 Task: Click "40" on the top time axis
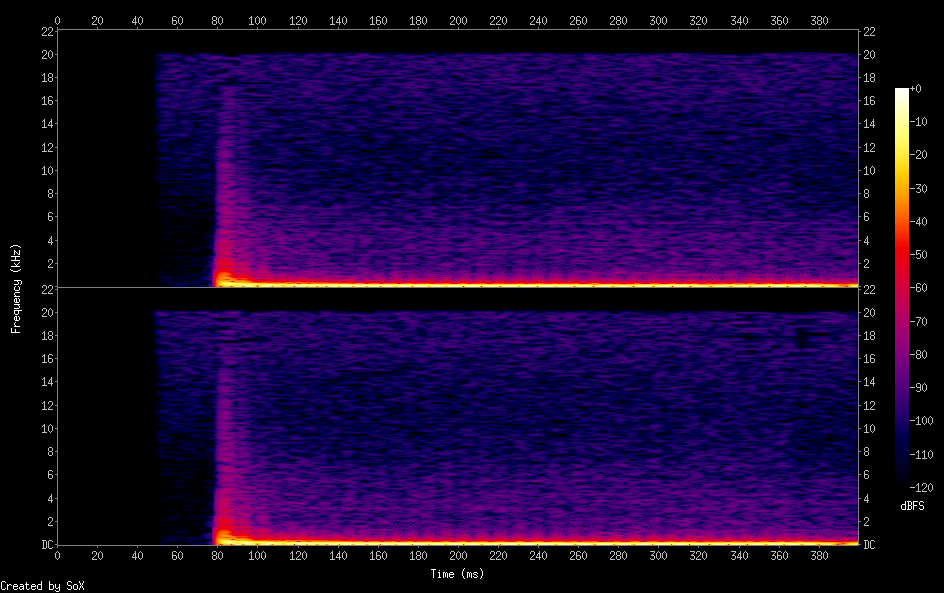137,20
